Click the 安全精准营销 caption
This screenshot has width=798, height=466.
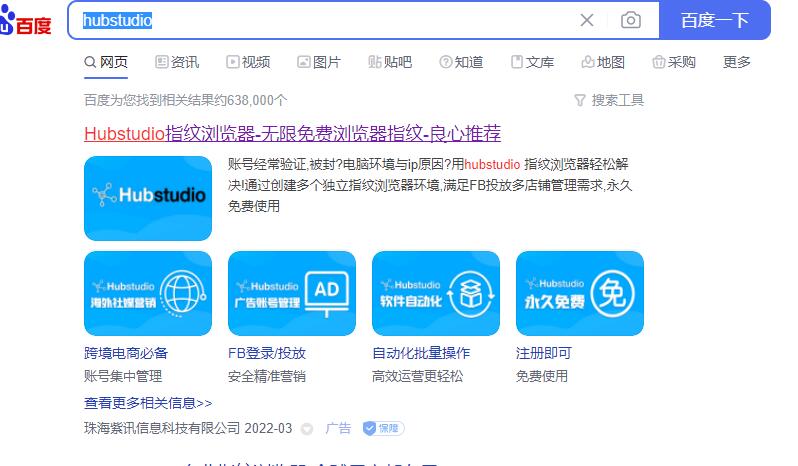click(x=267, y=376)
